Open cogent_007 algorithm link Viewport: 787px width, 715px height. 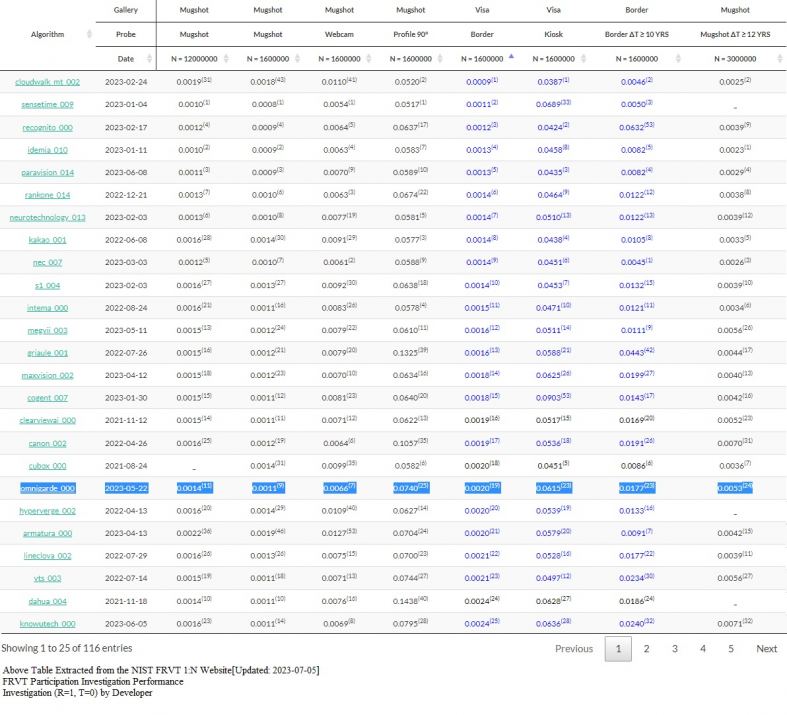tap(47, 398)
